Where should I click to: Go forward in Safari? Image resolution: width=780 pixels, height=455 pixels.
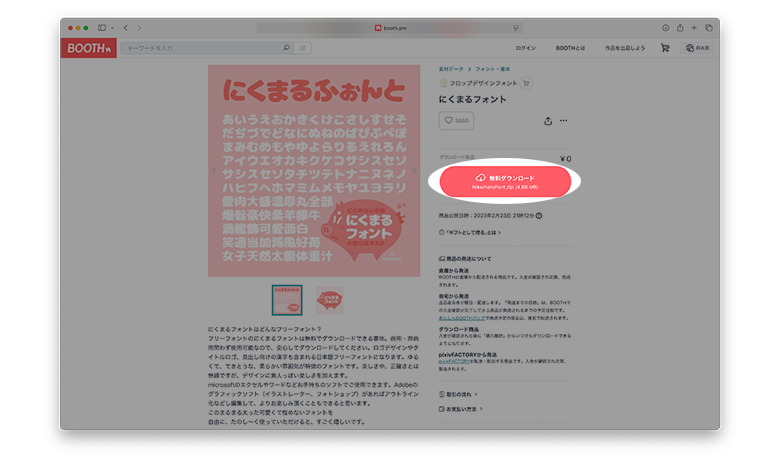[x=139, y=28]
